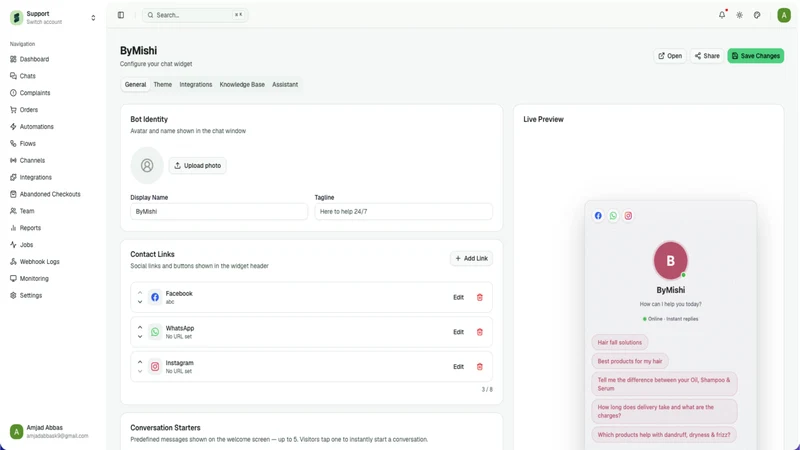Click the Instagram logo in contact links
Viewport: 800px width, 450px height.
[155, 367]
